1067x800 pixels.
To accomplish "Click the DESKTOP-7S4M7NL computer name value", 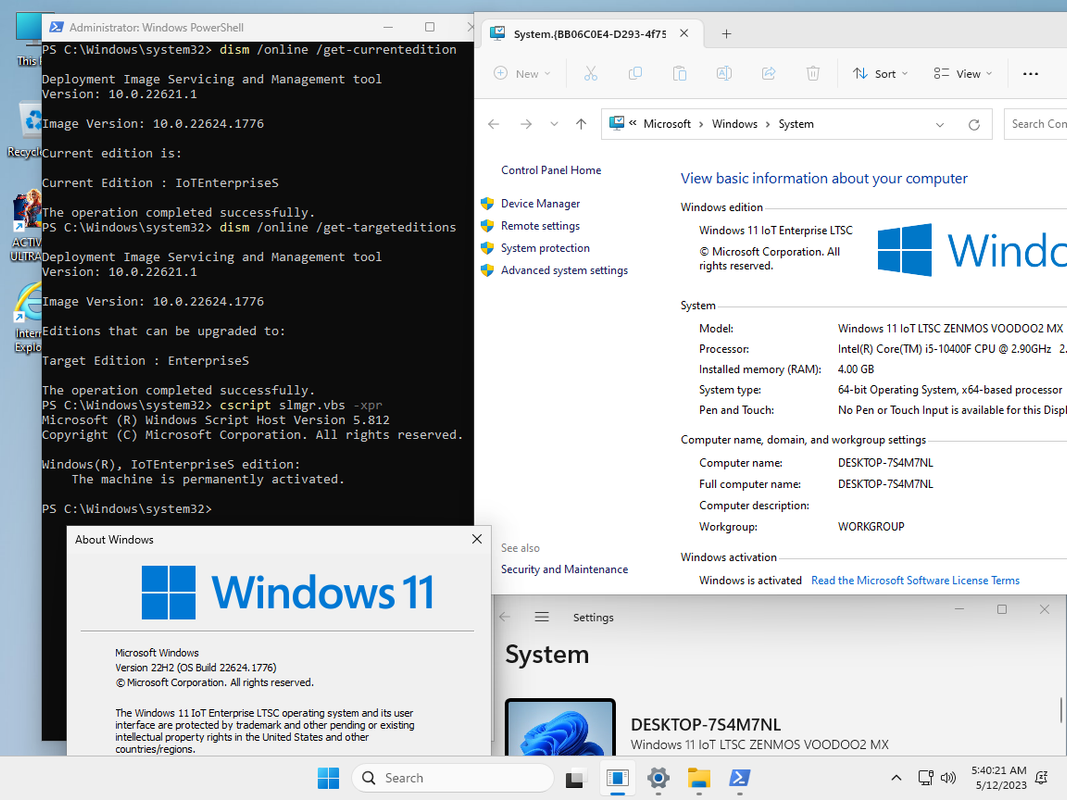I will (x=885, y=463).
